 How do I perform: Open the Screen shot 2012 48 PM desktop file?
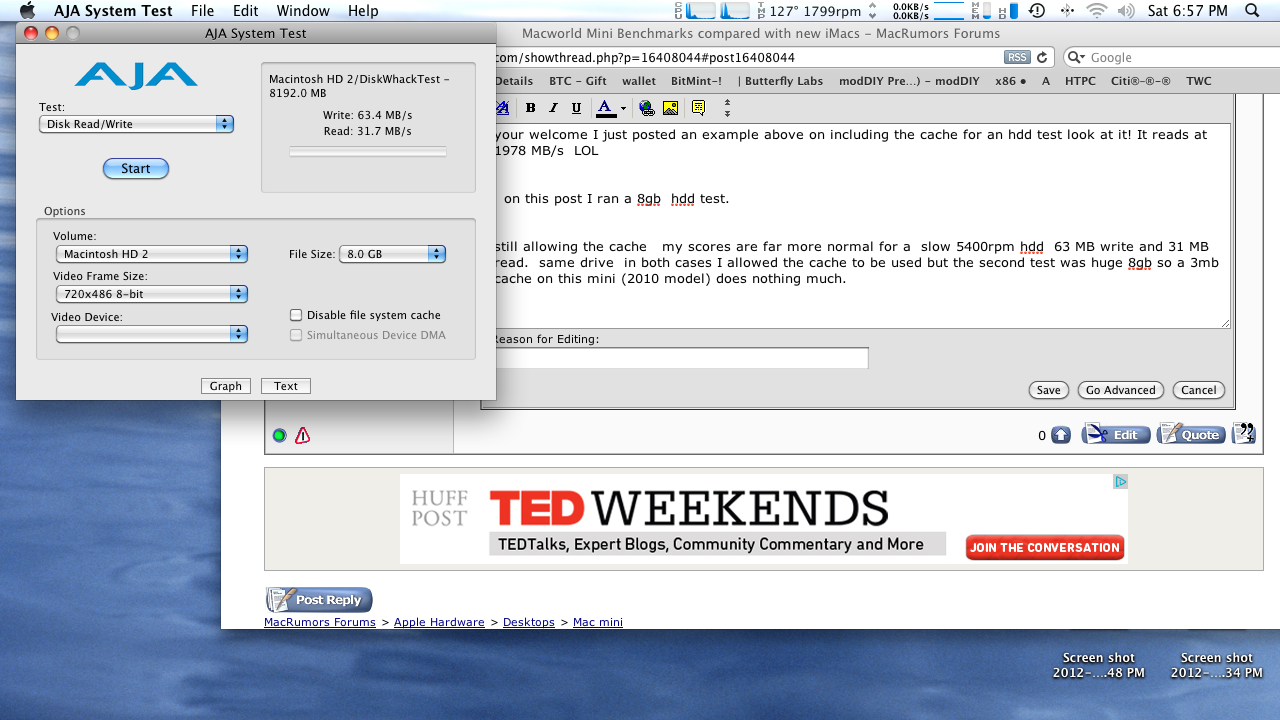(1098, 665)
